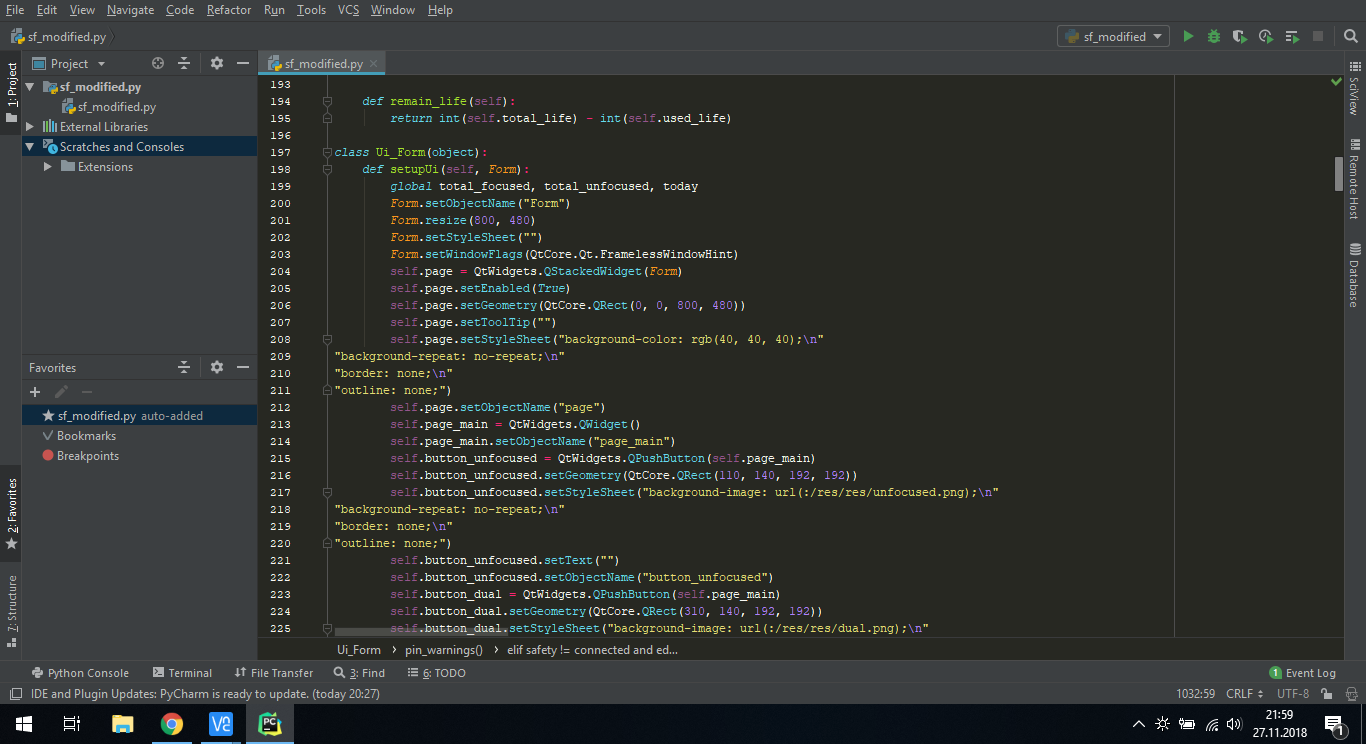The image size is (1366, 744).
Task: Fold the class Ui_Form block in the gutter
Action: coord(327,152)
